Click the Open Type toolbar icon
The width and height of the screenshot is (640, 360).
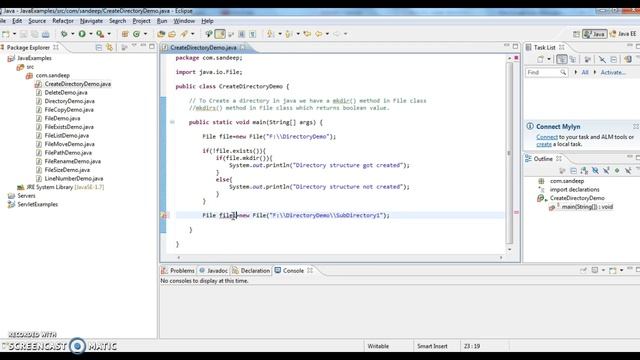point(161,34)
